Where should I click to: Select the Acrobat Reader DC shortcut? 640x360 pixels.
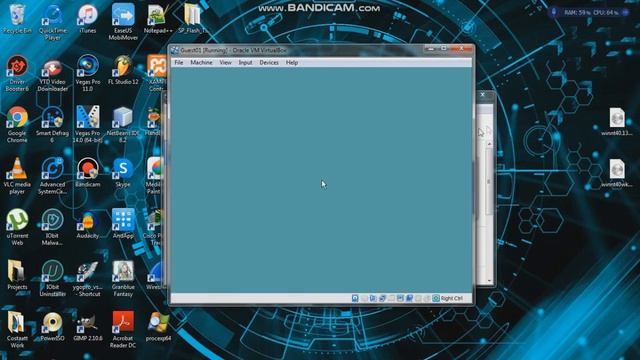click(x=123, y=330)
